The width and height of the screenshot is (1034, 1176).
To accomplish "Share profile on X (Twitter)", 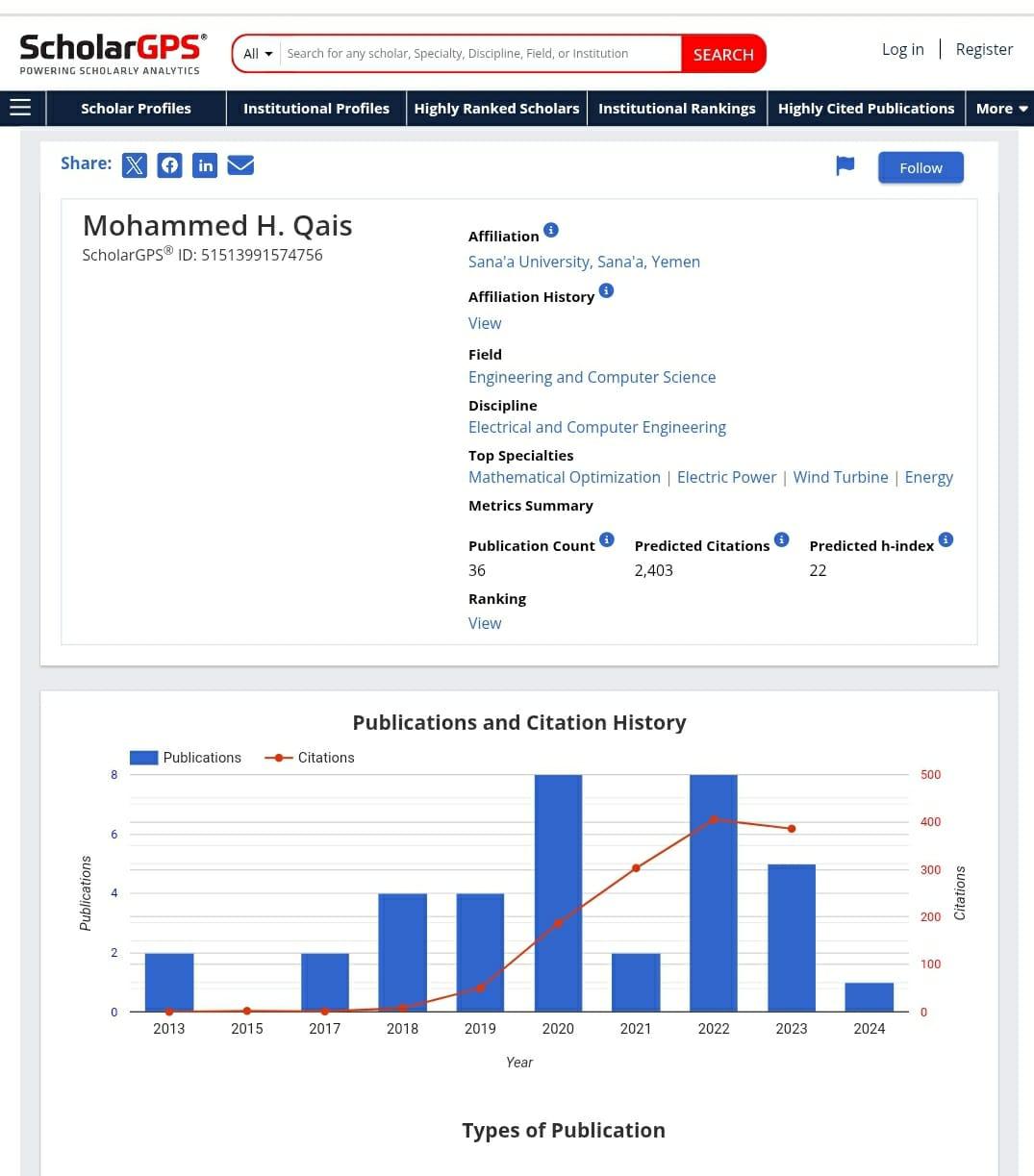I will point(135,165).
